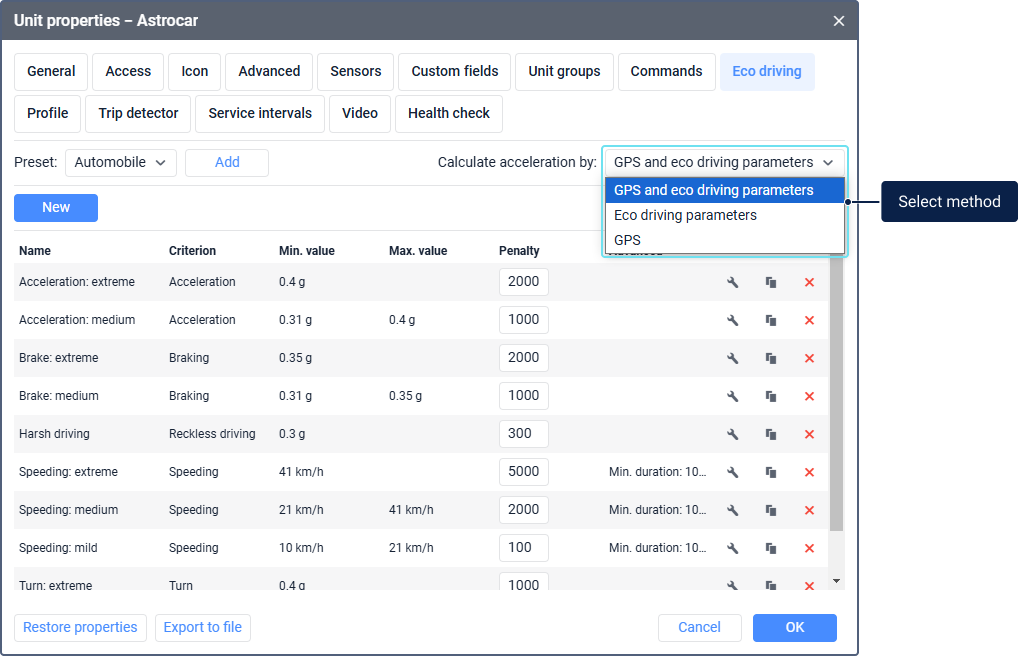Remove the Acceleration: medium criterion
Viewport: 1020px width, 656px height.
pyautogui.click(x=809, y=320)
